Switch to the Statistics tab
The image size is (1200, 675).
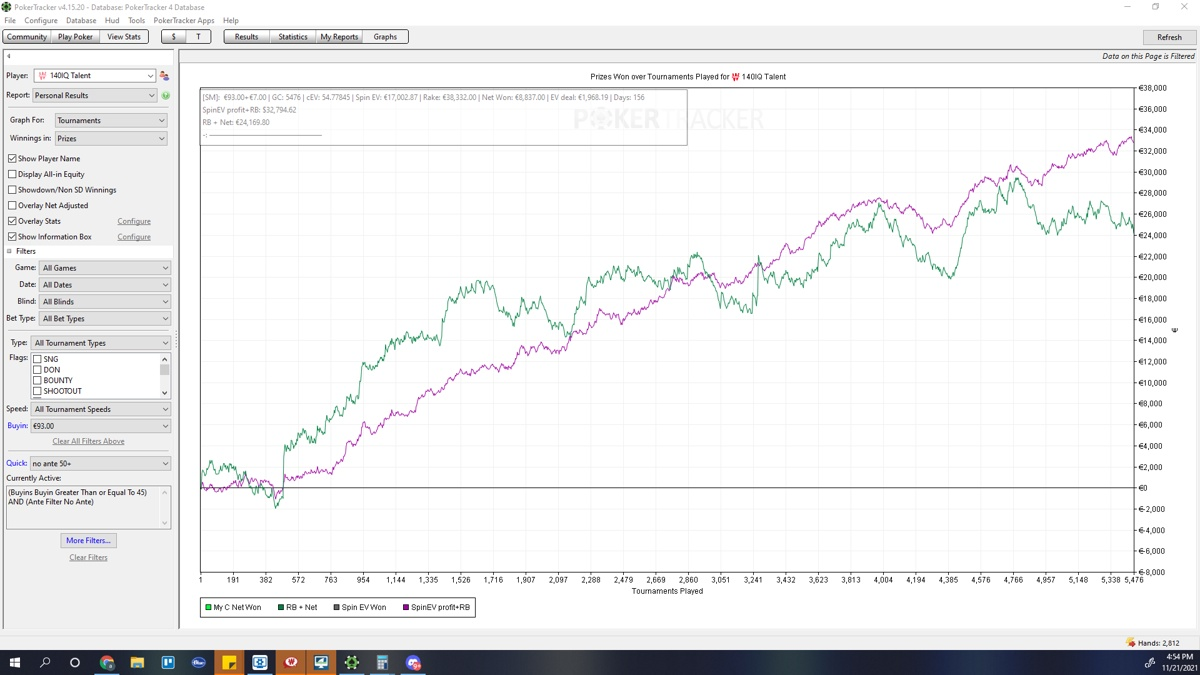292,37
